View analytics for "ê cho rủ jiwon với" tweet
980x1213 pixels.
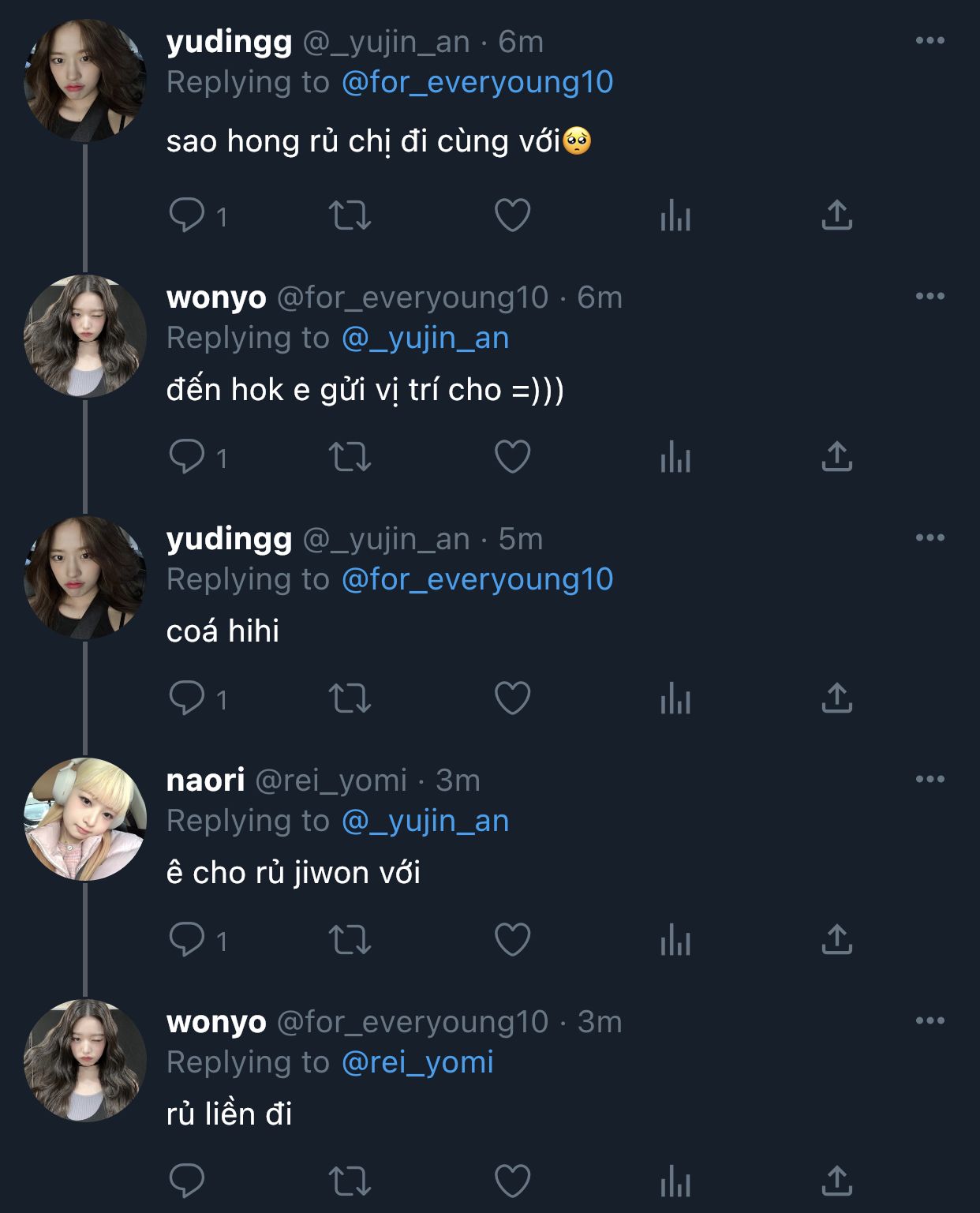click(675, 940)
